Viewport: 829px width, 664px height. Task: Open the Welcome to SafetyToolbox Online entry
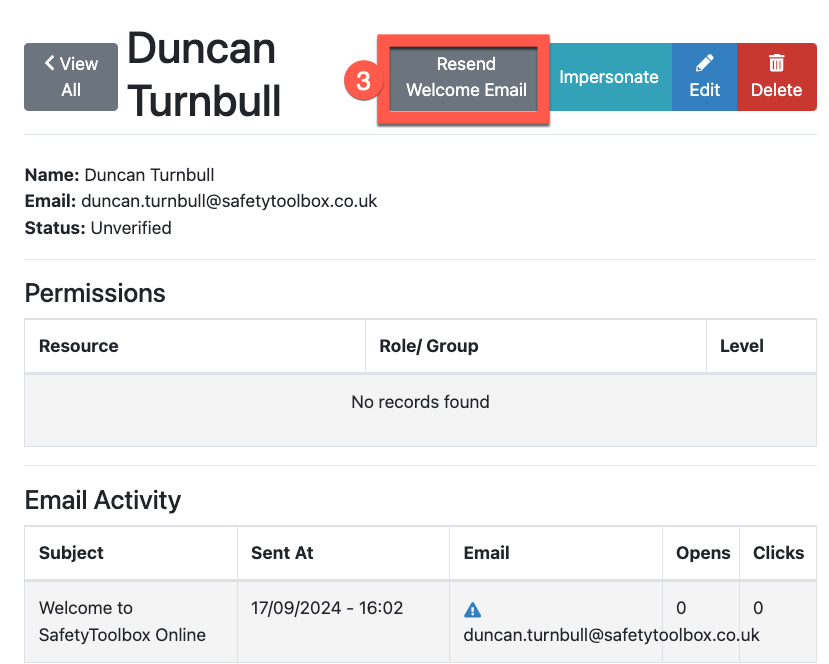[x=122, y=621]
